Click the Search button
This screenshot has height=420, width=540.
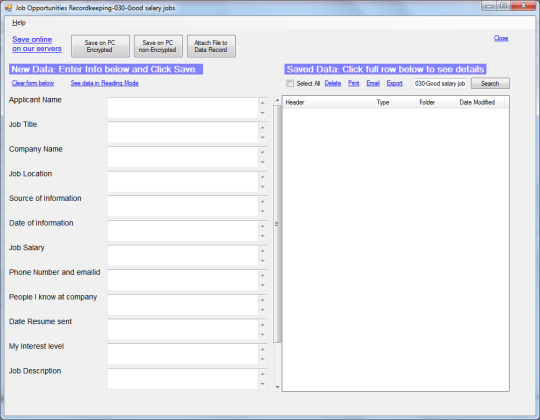click(x=490, y=83)
